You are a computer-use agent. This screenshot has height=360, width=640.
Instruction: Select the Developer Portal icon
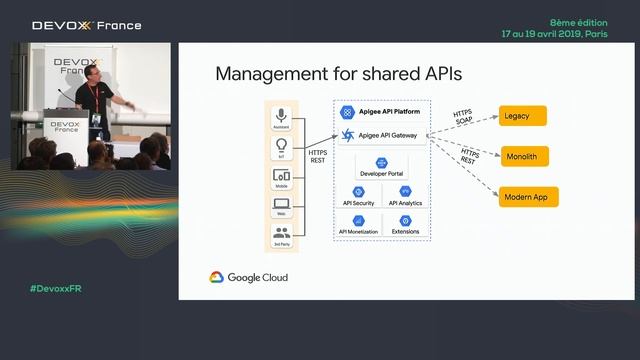(382, 163)
